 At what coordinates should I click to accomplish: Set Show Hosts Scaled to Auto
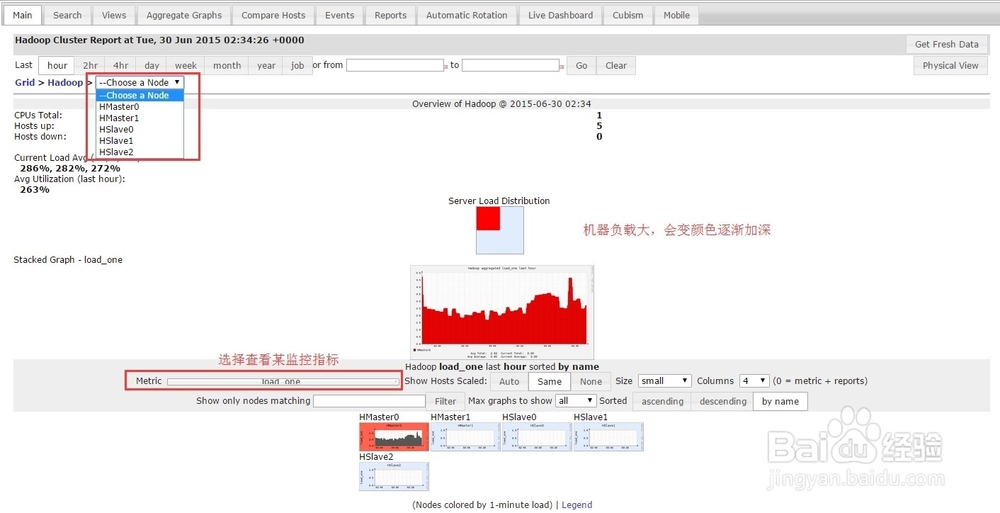pos(509,382)
